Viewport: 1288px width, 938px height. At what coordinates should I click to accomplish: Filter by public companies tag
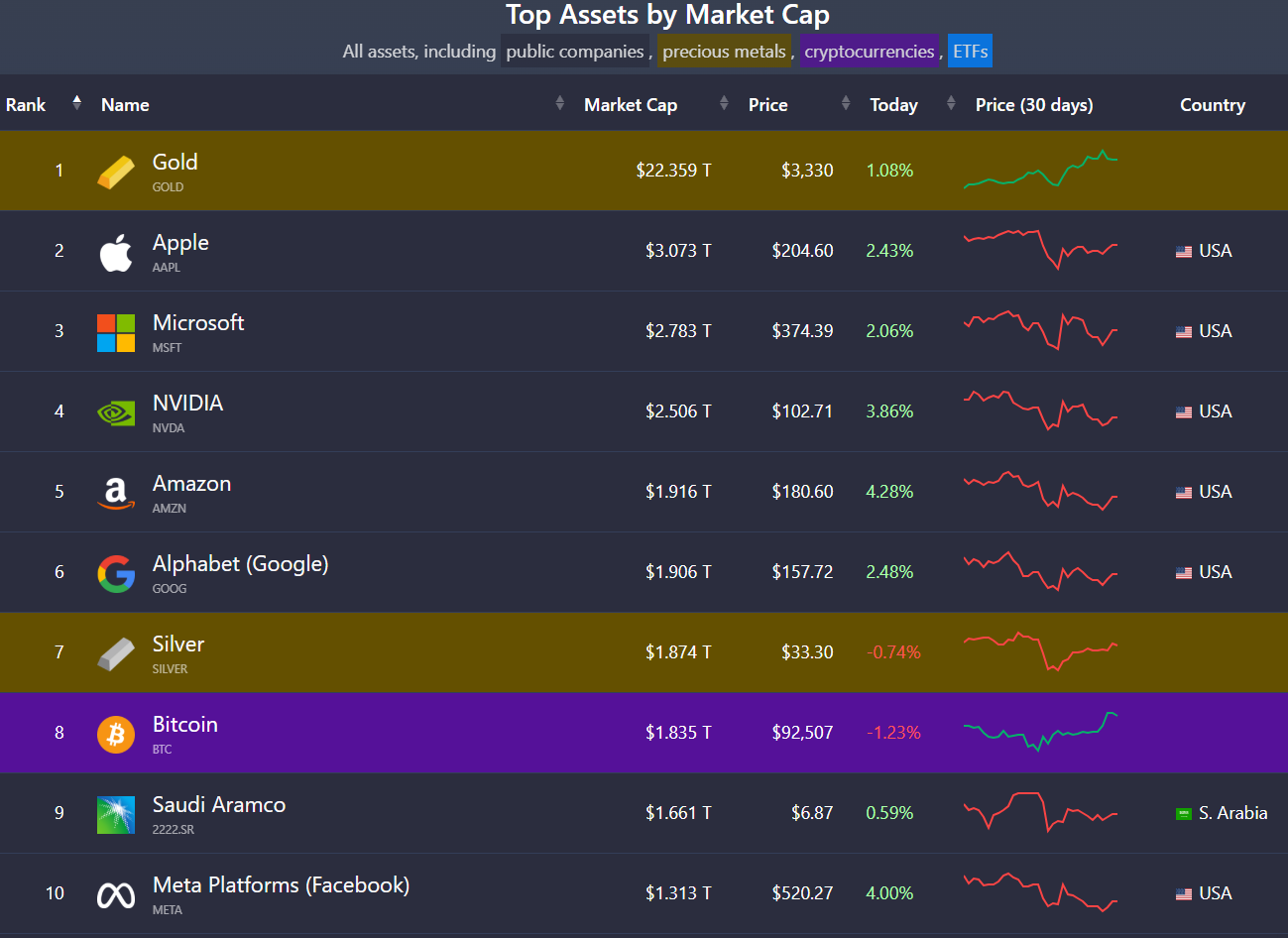pos(575,52)
